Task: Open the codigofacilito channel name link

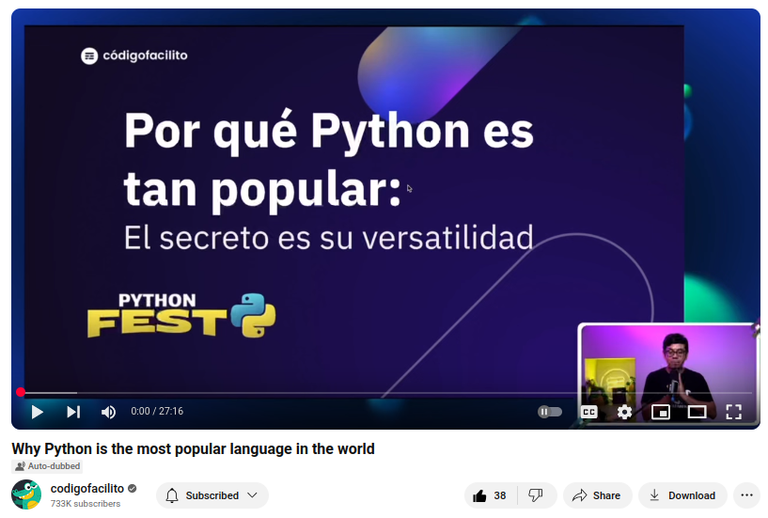Action: pos(87,488)
